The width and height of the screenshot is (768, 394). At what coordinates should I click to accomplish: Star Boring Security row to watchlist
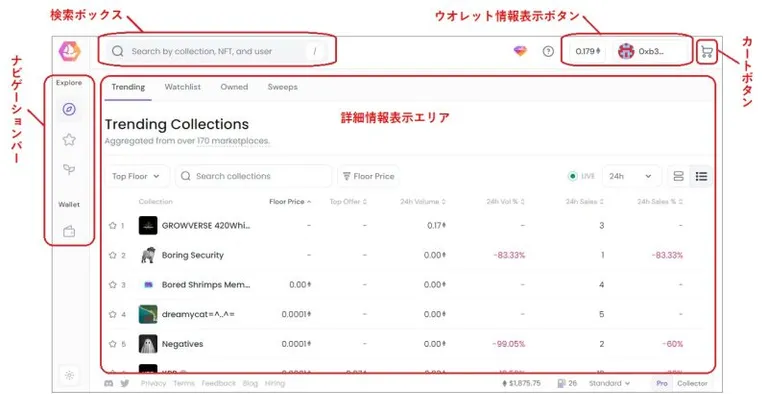pyautogui.click(x=112, y=255)
